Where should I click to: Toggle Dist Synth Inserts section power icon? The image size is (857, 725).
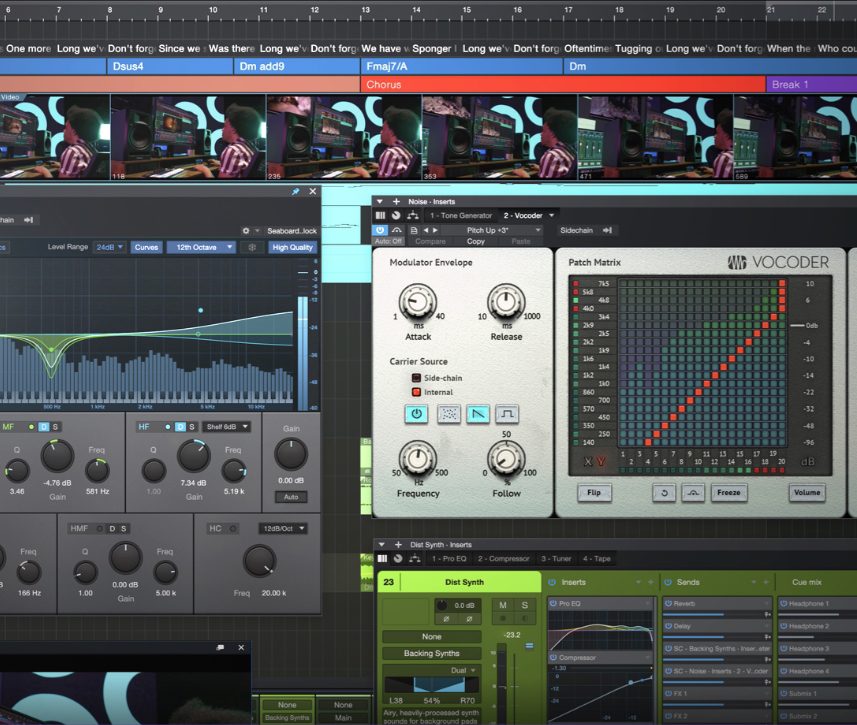tap(552, 582)
